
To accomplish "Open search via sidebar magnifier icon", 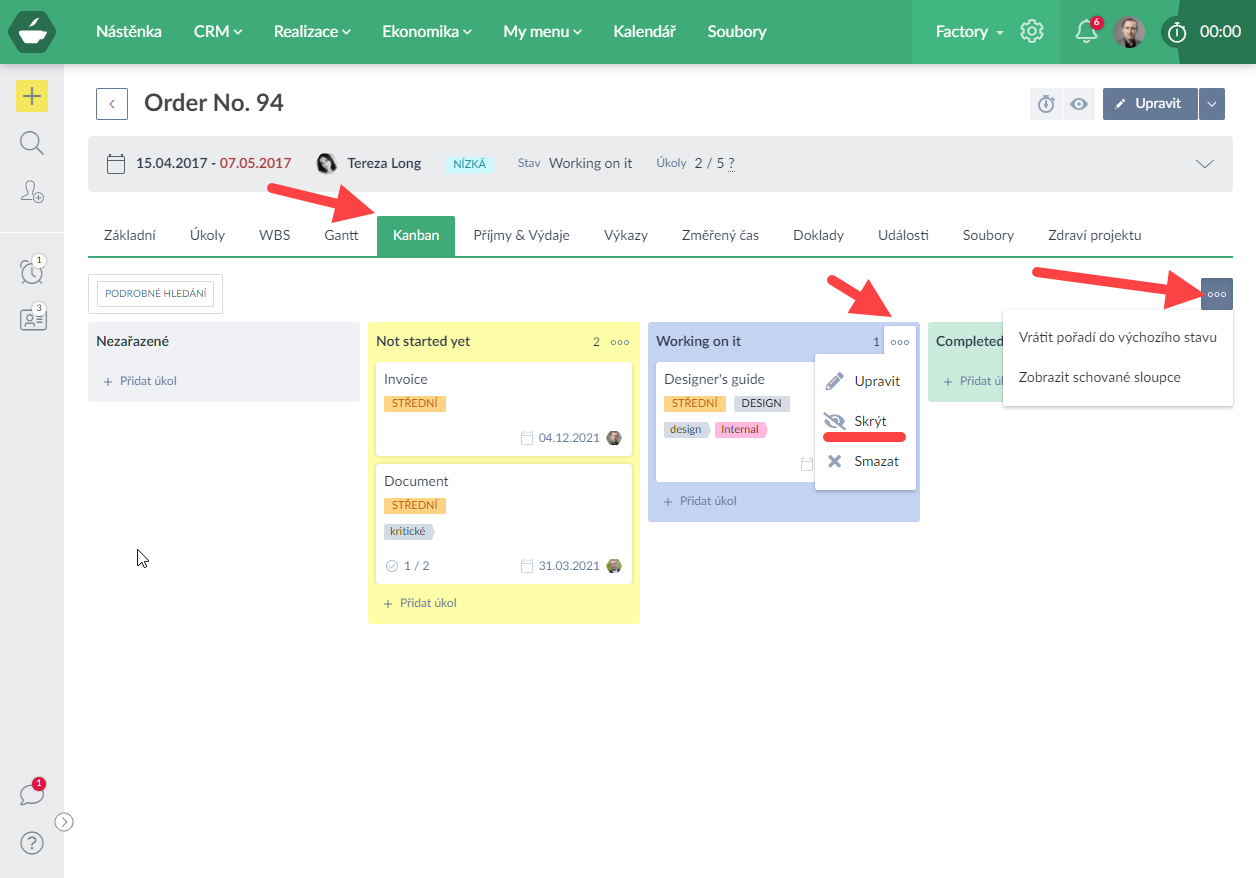I will coord(32,143).
